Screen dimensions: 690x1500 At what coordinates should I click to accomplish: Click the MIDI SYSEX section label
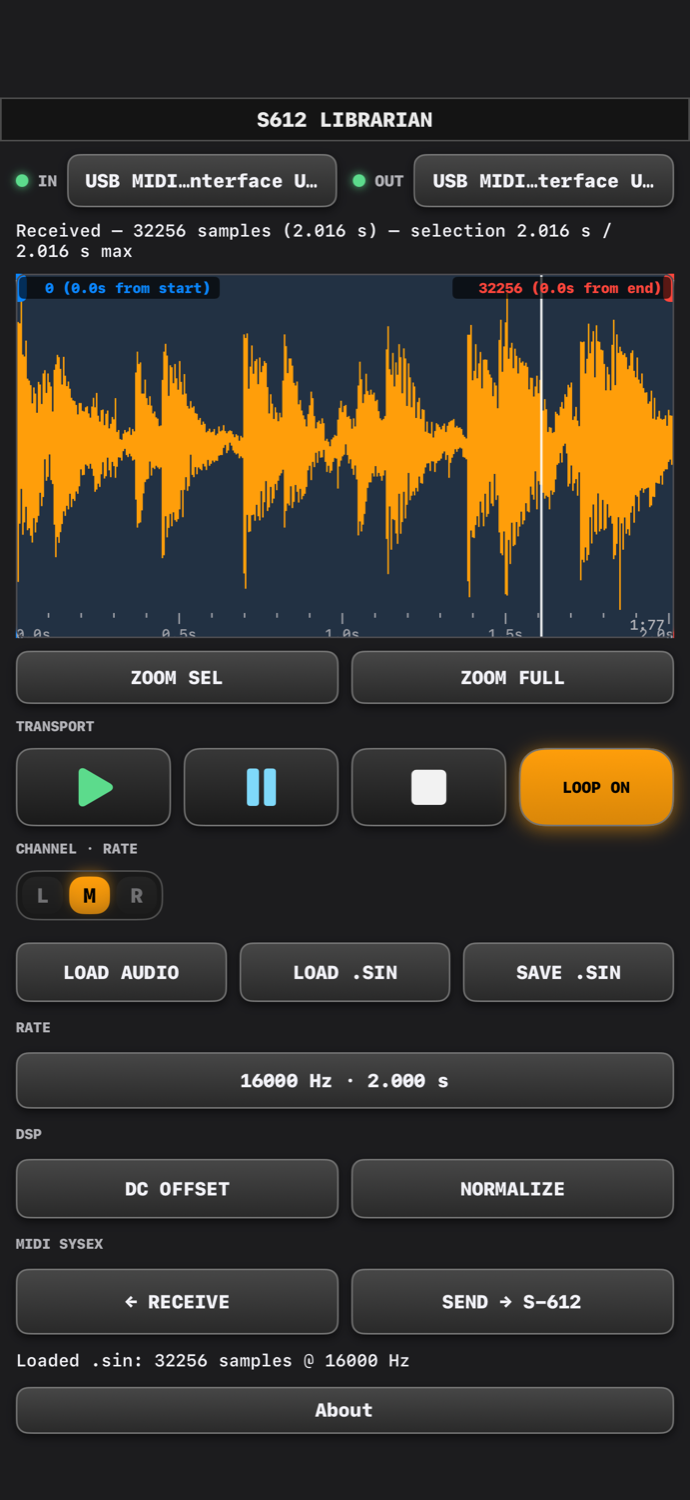coord(60,1244)
